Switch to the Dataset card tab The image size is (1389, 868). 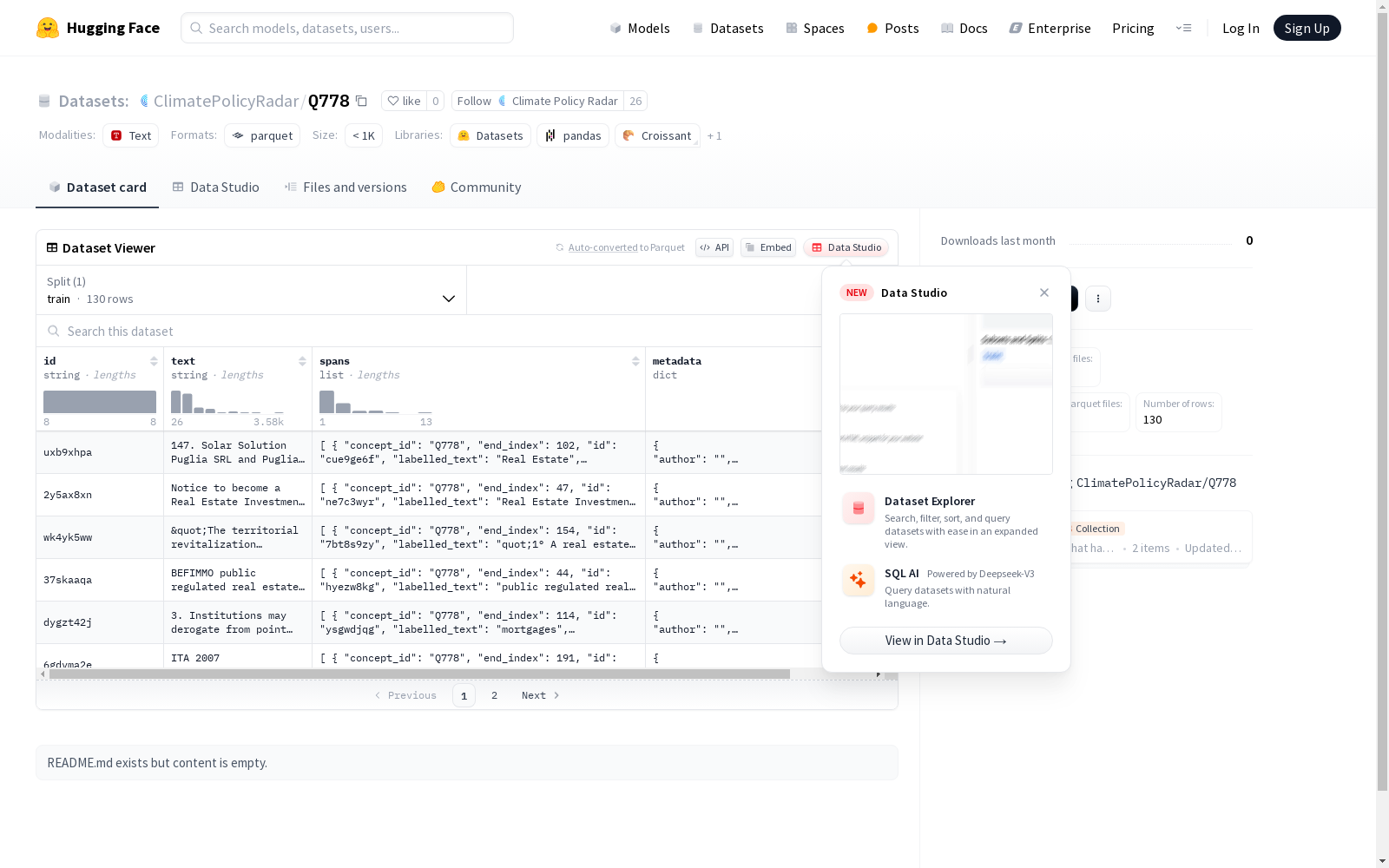[97, 187]
